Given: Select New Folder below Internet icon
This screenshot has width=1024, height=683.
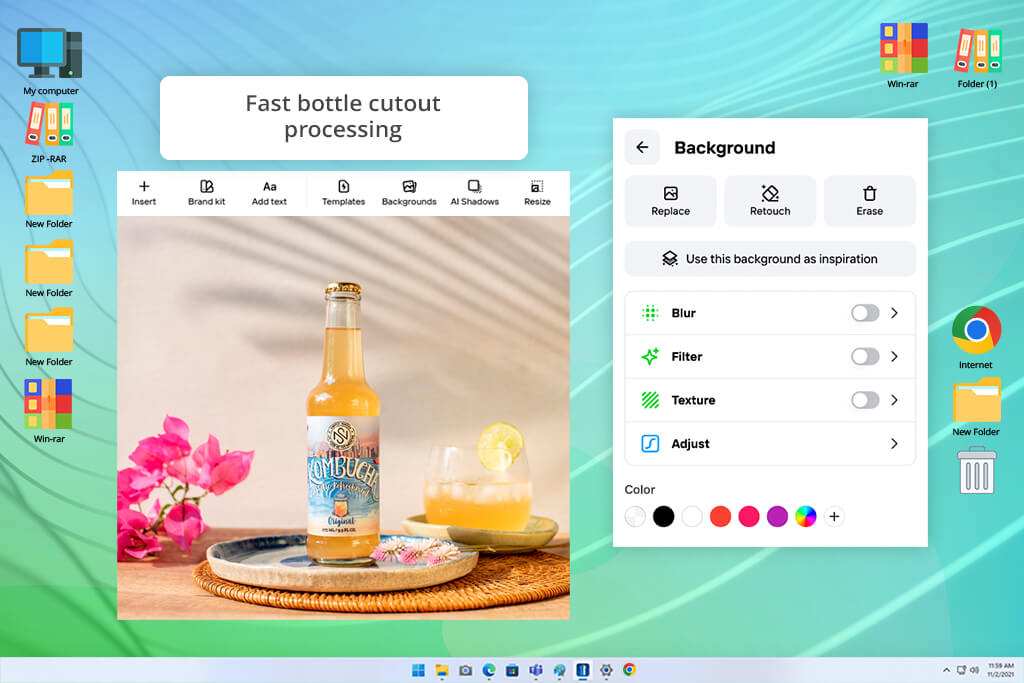Looking at the screenshot, I should click(976, 407).
